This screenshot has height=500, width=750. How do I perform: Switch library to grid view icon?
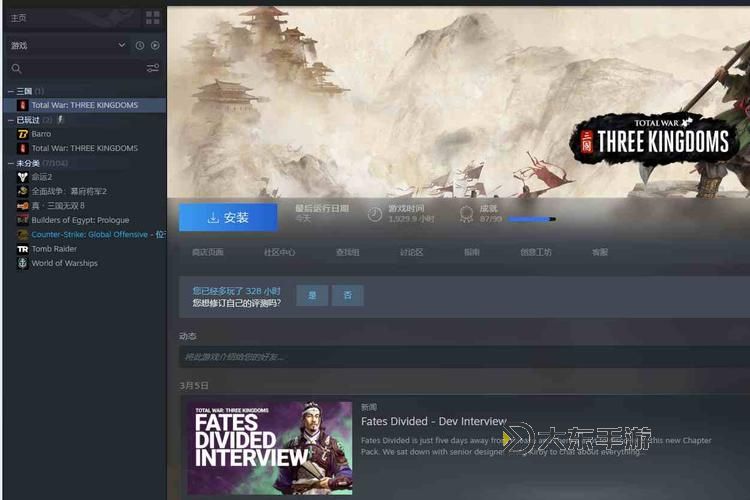click(153, 18)
